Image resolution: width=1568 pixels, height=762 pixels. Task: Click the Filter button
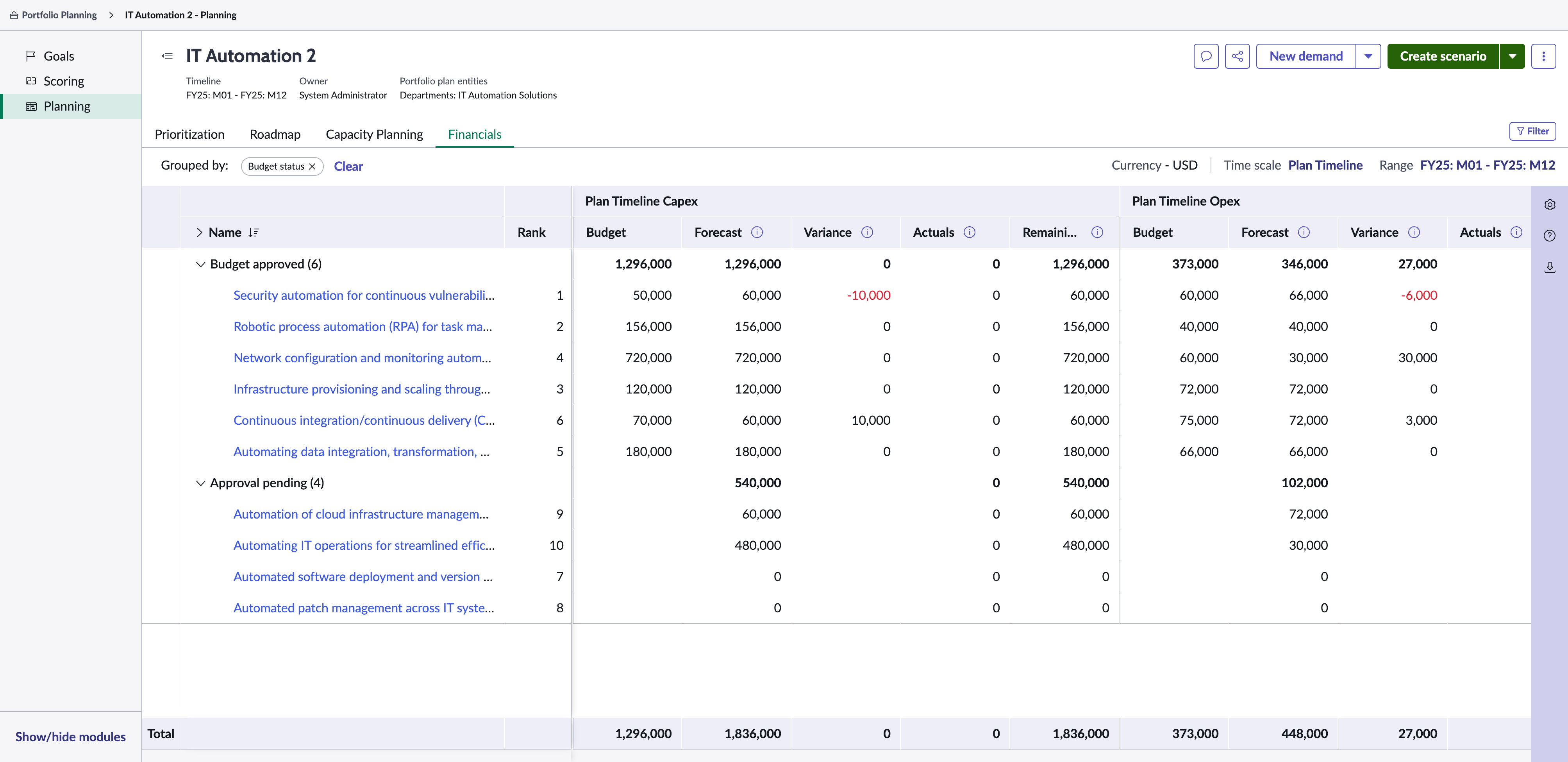pyautogui.click(x=1532, y=131)
